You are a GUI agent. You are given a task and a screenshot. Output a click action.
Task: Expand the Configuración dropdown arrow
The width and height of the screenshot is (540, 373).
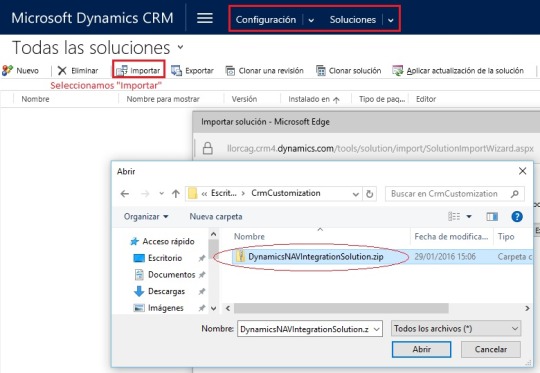point(311,20)
